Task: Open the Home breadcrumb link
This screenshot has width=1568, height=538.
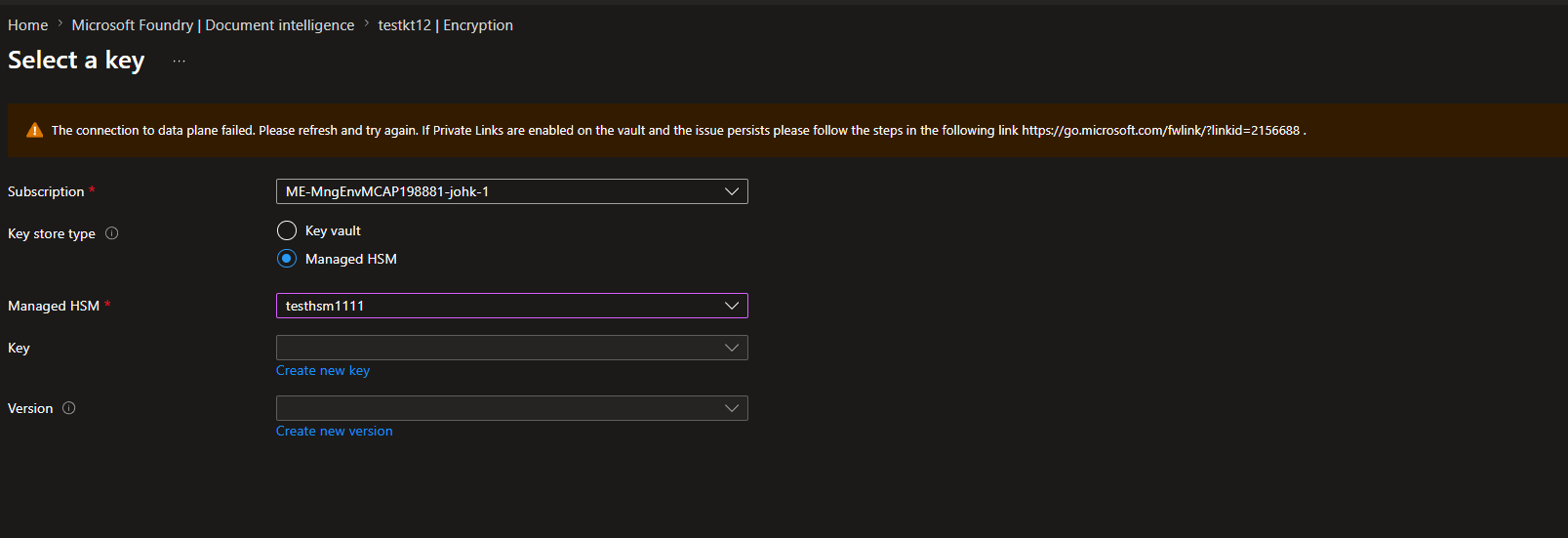Action: [x=27, y=25]
